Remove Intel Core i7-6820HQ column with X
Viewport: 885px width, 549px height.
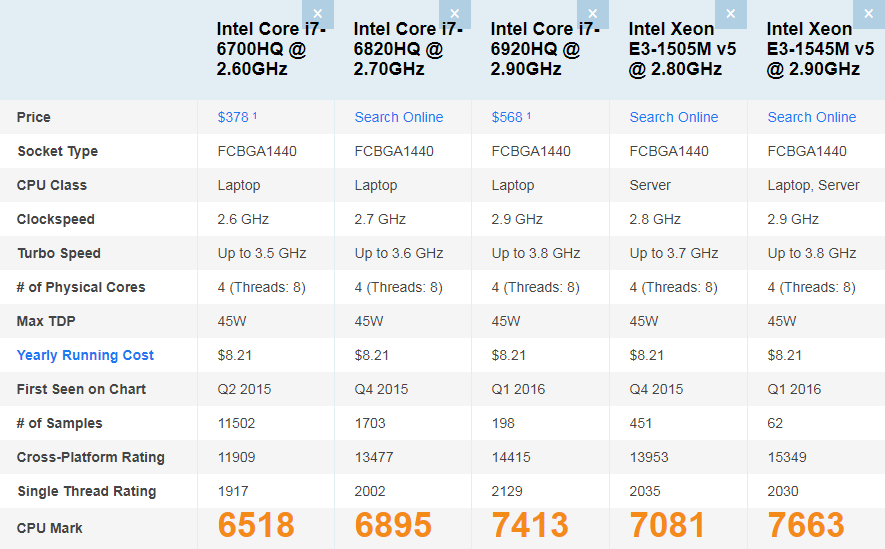pos(455,14)
